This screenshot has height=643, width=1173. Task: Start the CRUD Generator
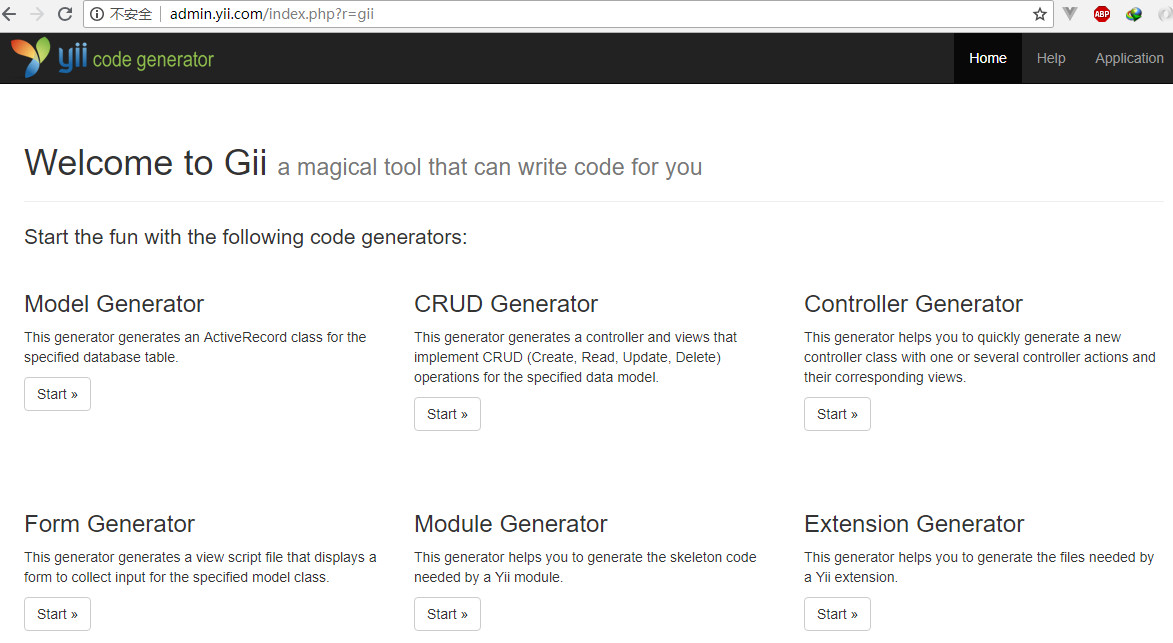tap(447, 414)
